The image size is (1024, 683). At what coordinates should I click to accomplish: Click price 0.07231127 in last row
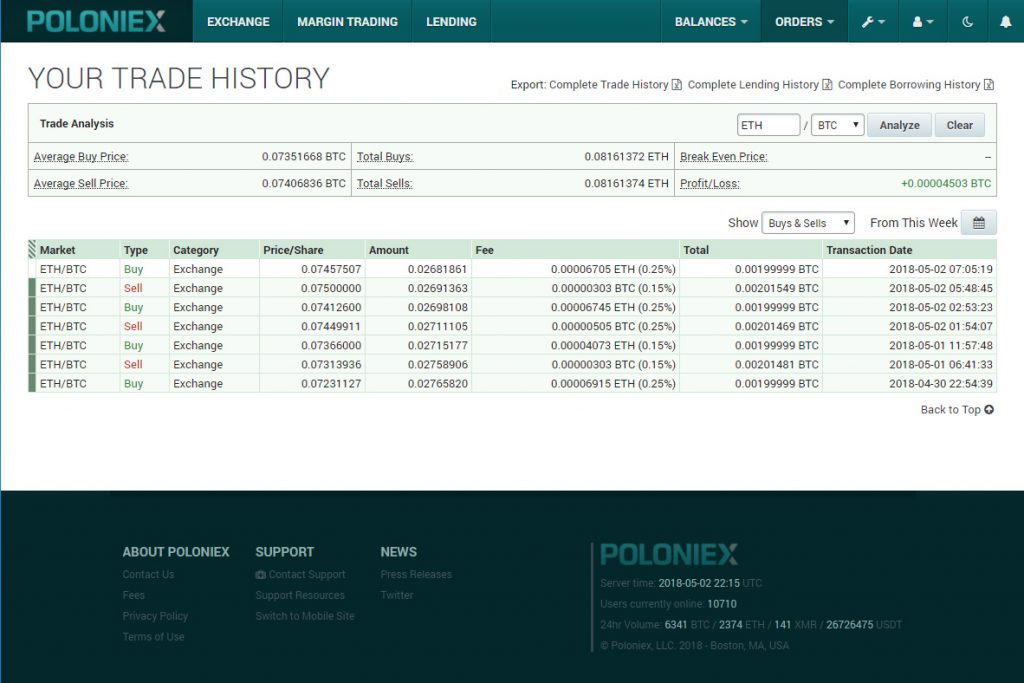(x=331, y=383)
